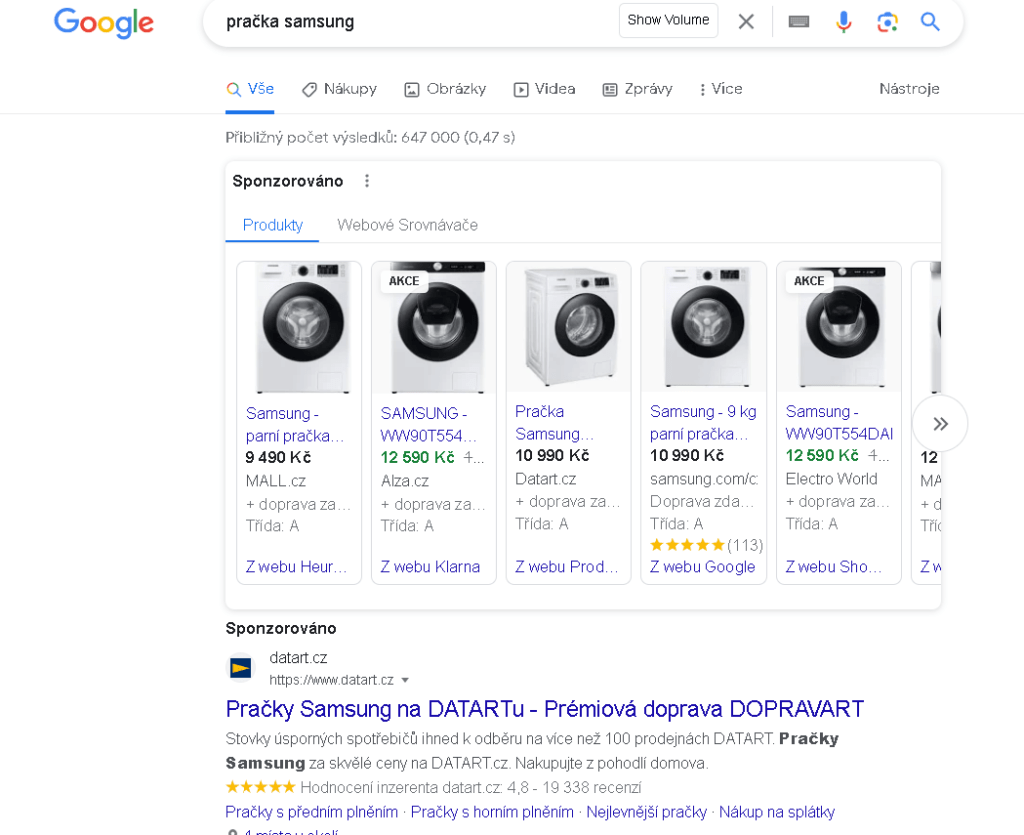
Task: Open Nástroje search tools
Action: click(909, 89)
